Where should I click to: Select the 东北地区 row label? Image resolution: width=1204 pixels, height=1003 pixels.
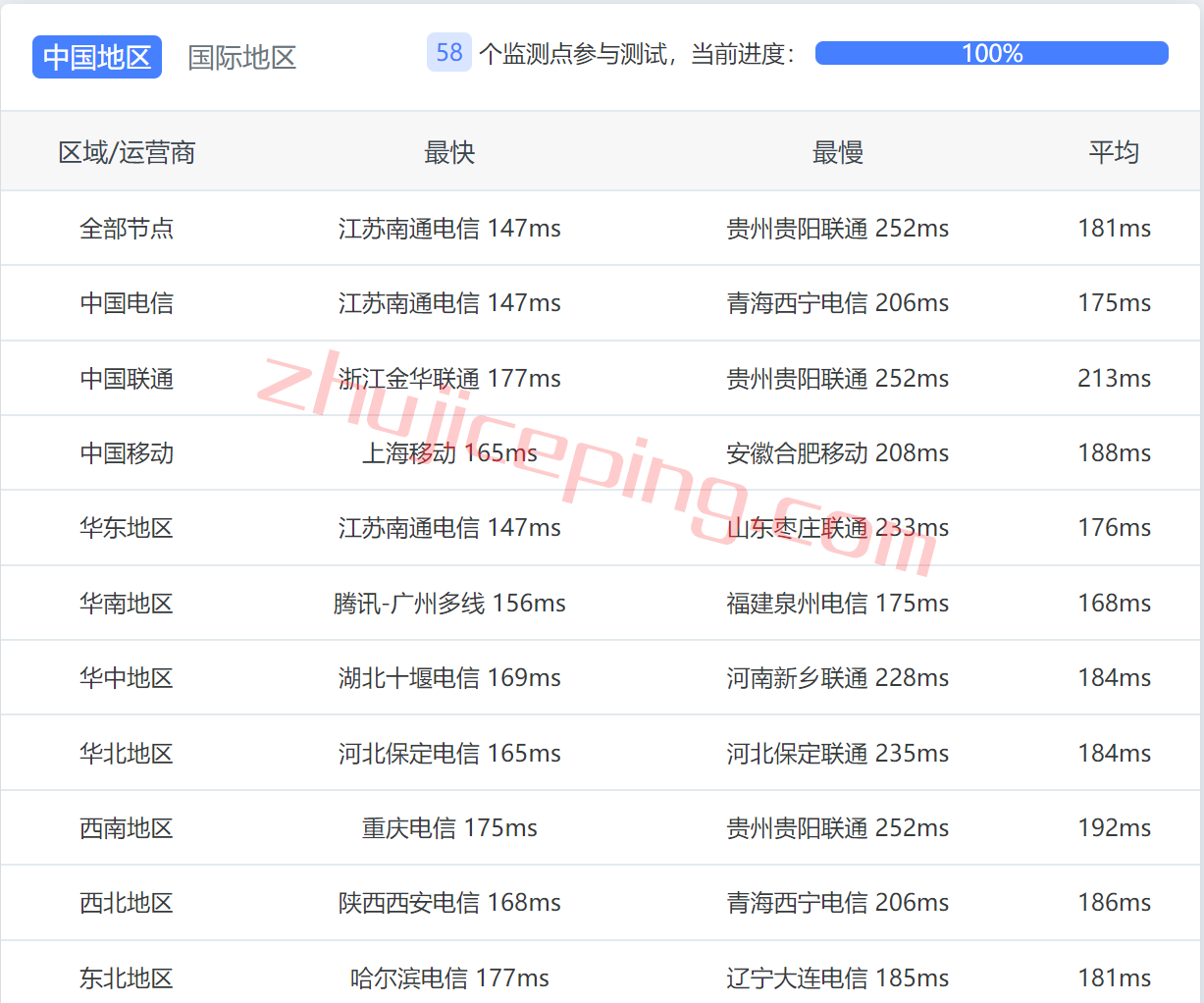127,978
